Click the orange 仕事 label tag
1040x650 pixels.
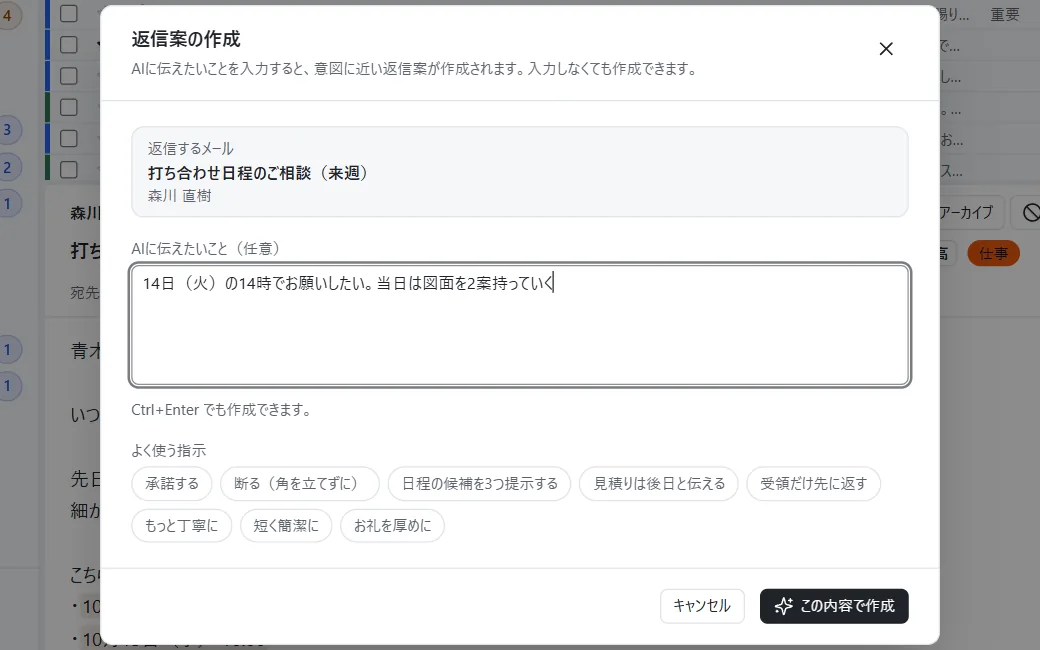point(993,253)
